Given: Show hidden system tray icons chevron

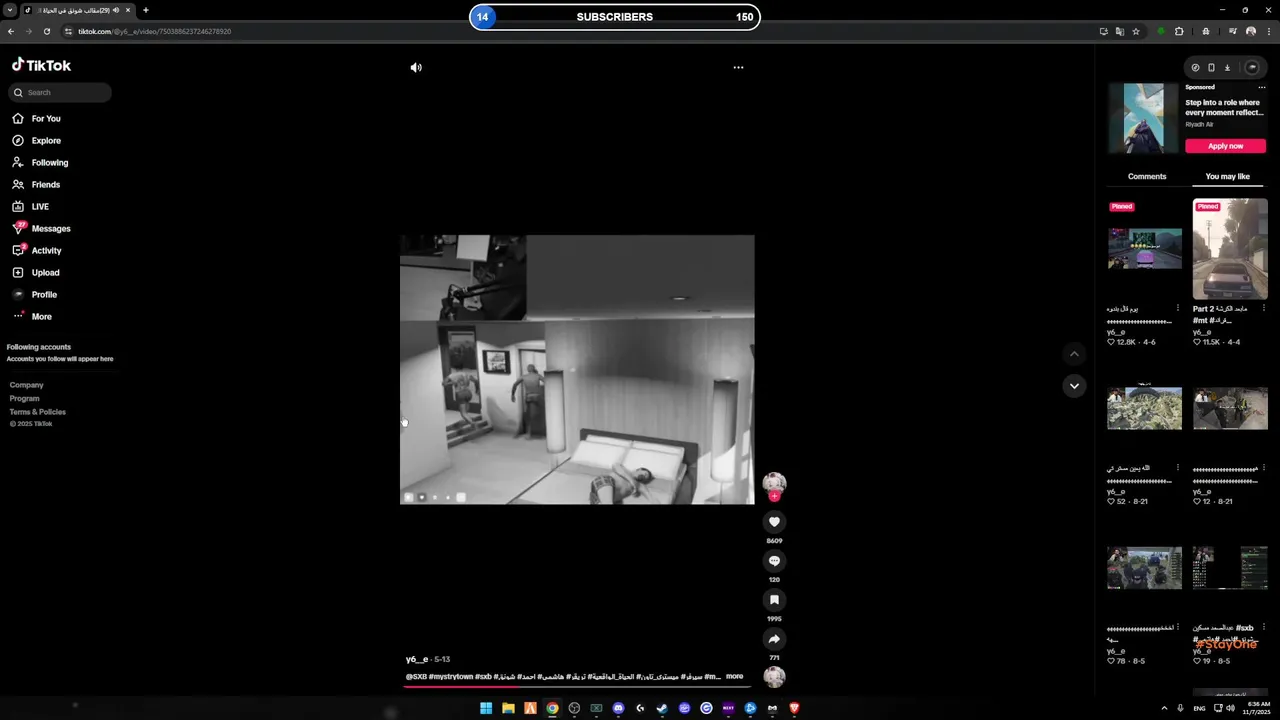Looking at the screenshot, I should [1164, 708].
